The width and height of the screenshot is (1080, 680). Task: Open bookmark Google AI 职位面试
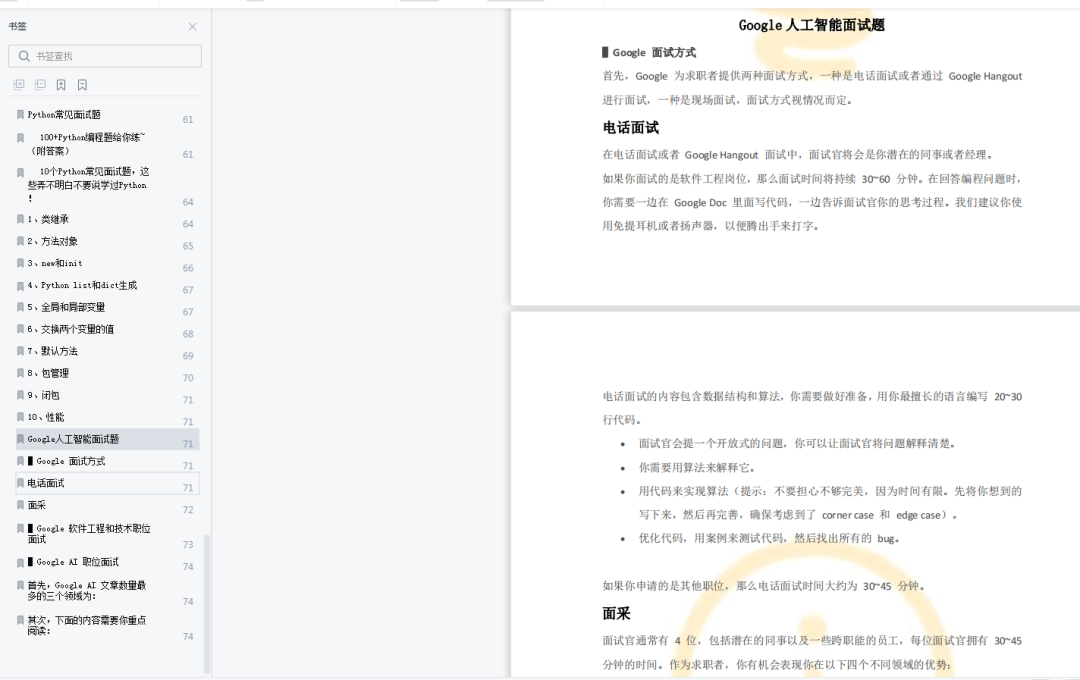tap(73, 562)
